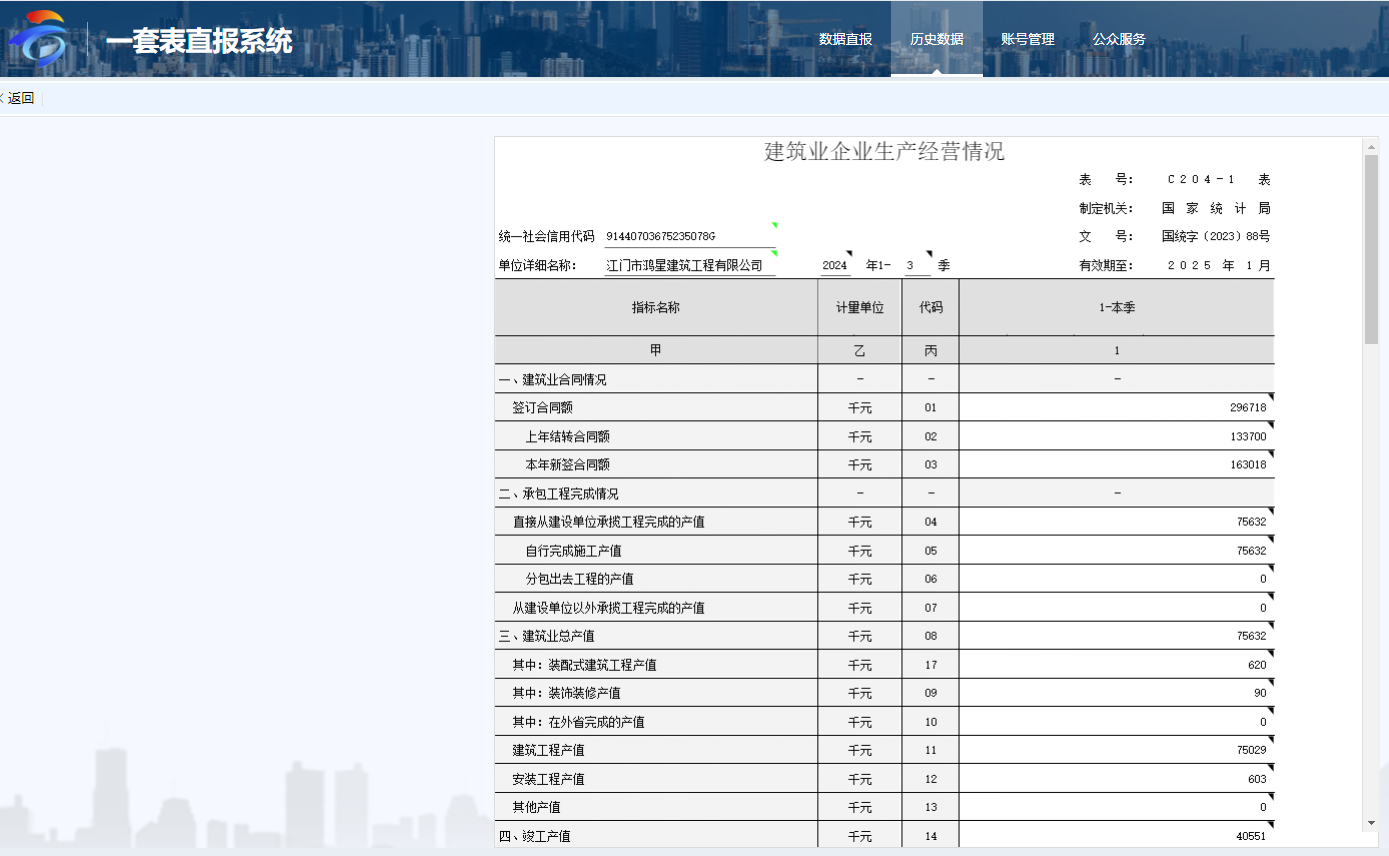This screenshot has height=856, width=1389.
Task: Select the year field showing 2024
Action: 835,266
